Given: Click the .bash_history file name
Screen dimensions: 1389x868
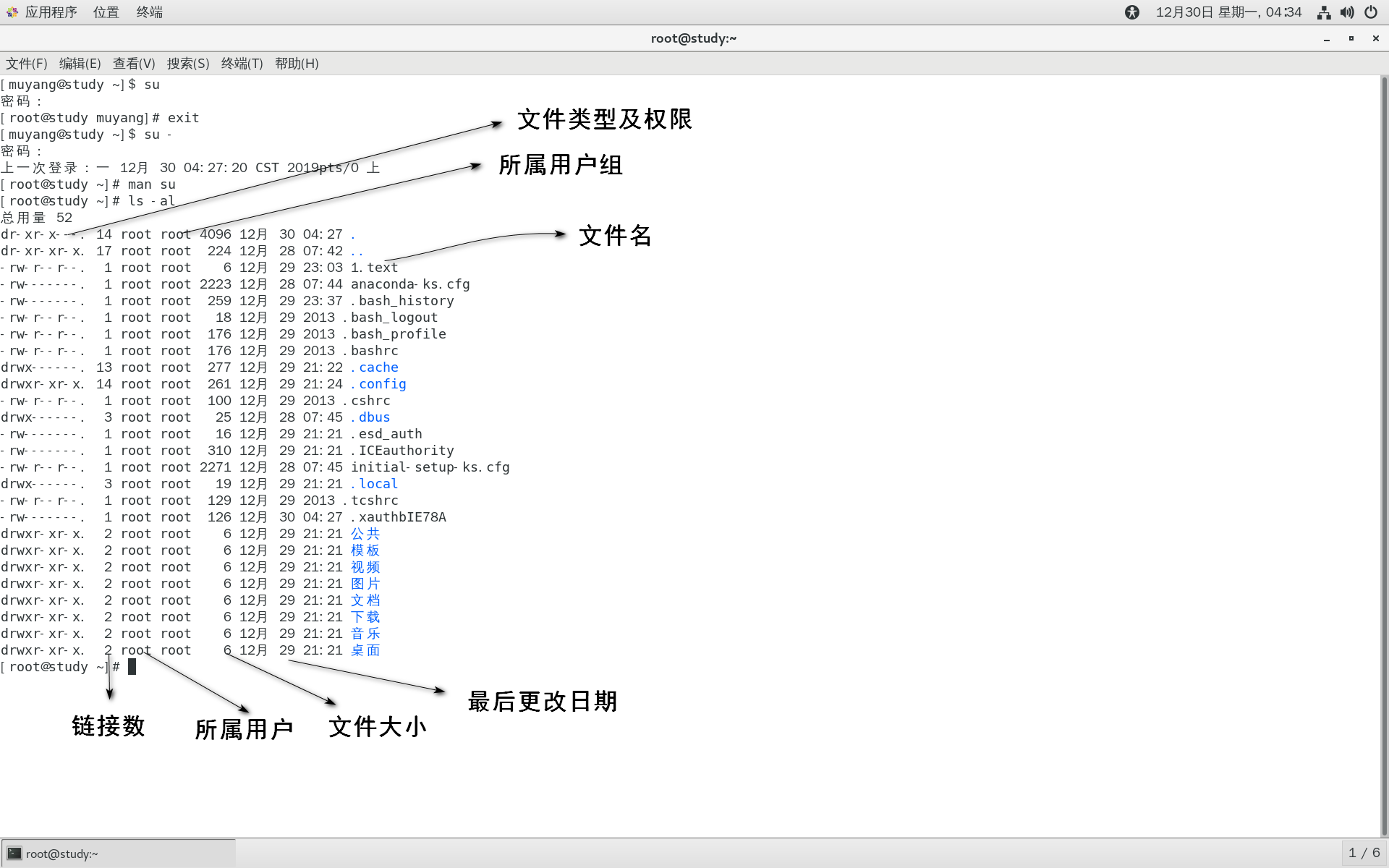Looking at the screenshot, I should click(x=402, y=301).
